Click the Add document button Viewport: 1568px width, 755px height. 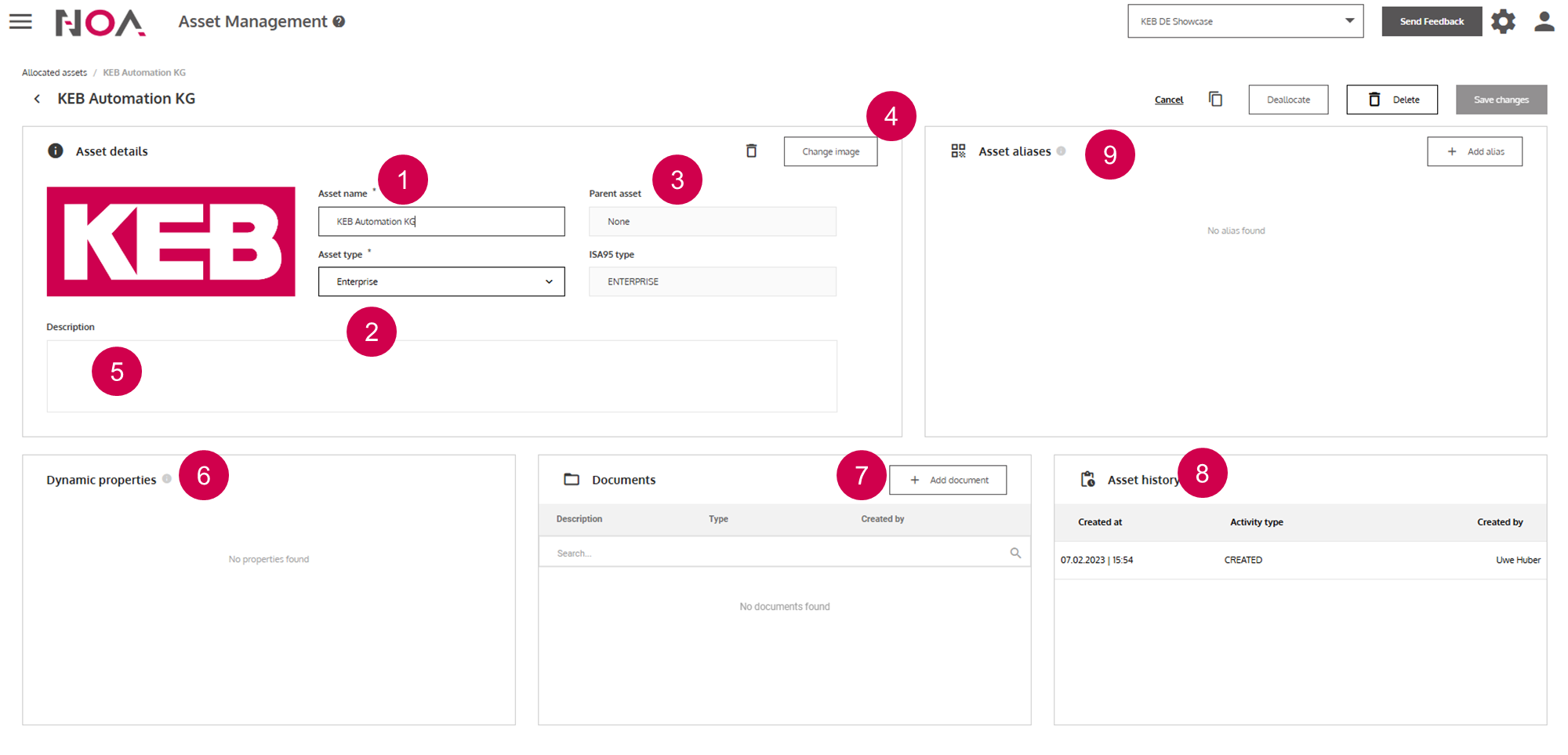[x=948, y=480]
